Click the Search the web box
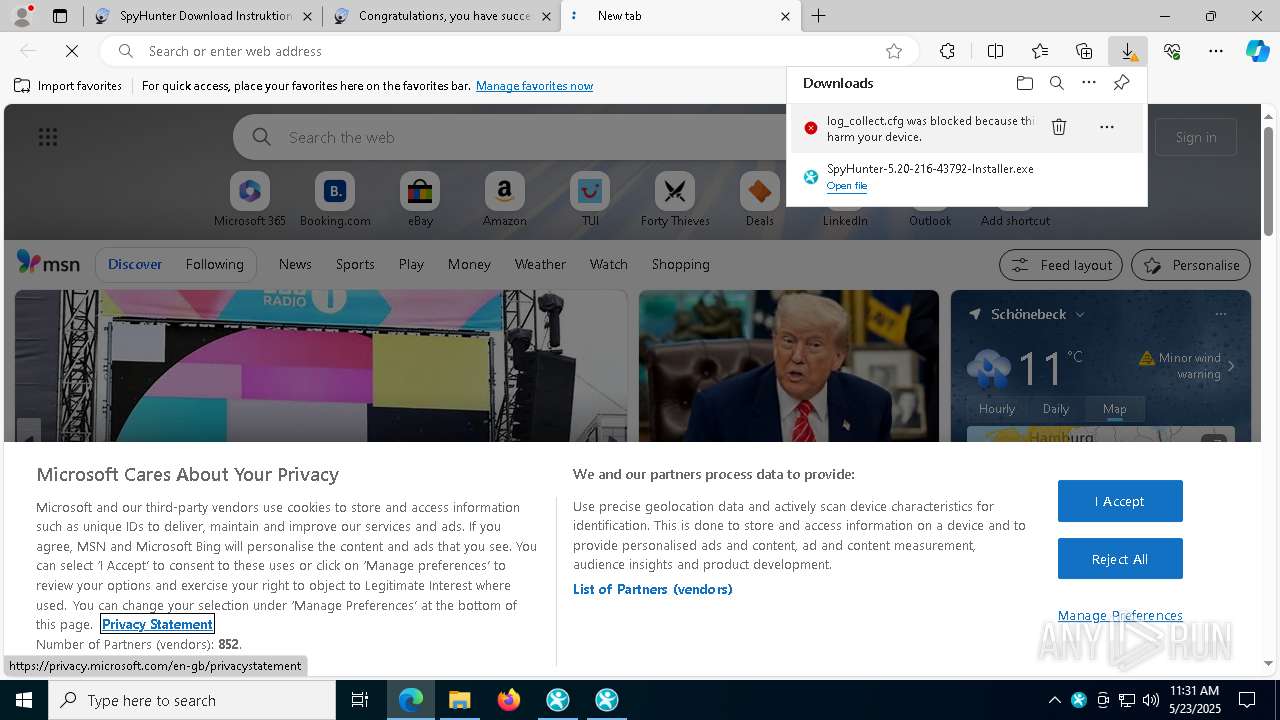 [x=510, y=137]
